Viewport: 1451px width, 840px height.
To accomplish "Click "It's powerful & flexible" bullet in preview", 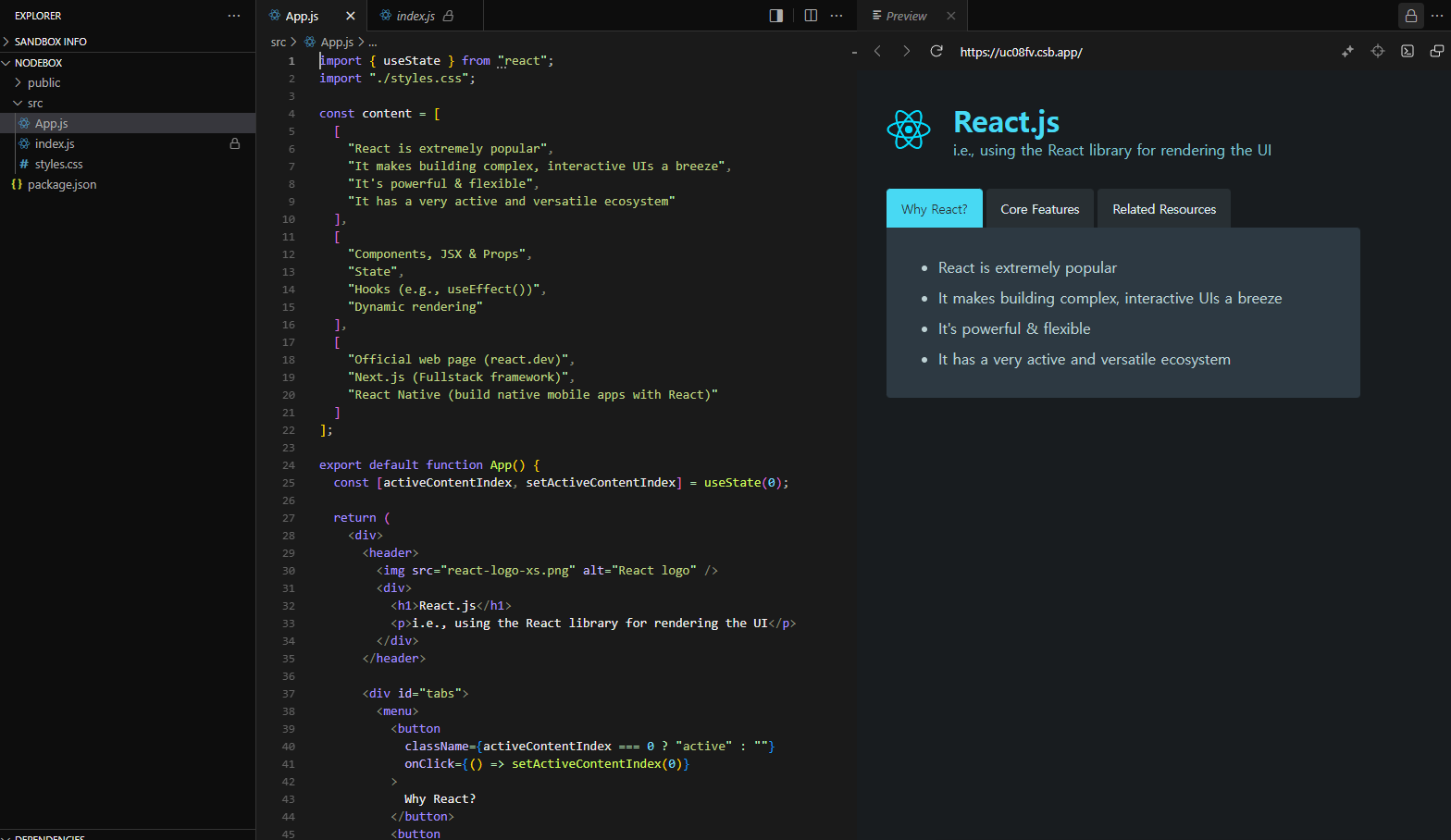I will click(1014, 328).
